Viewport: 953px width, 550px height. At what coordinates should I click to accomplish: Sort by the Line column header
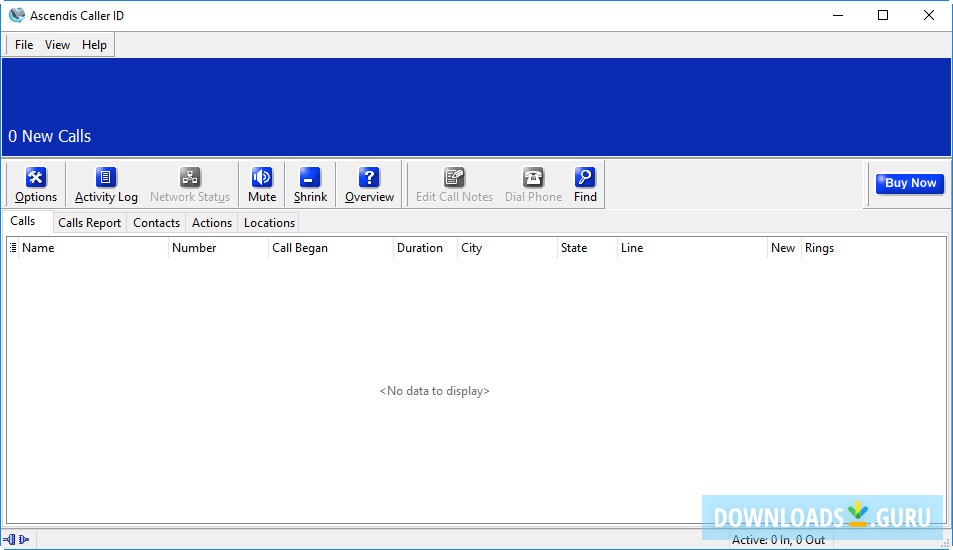(x=692, y=247)
